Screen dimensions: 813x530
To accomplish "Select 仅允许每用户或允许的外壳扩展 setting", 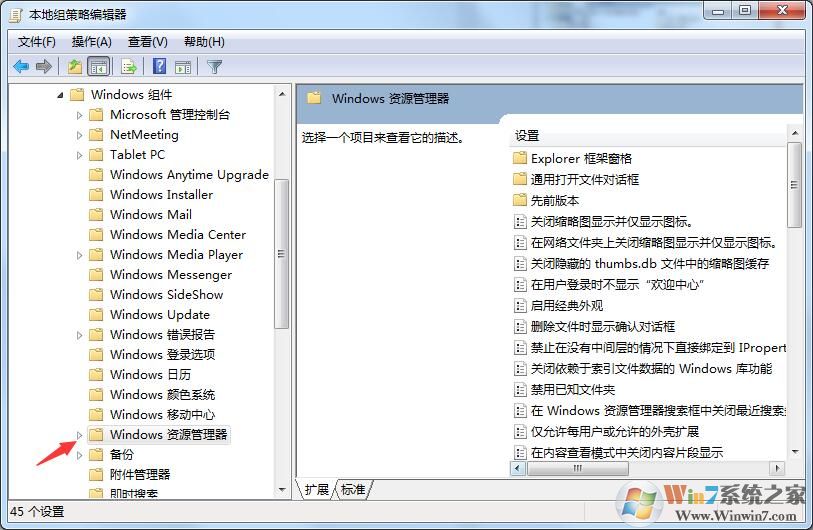I will coord(614,431).
